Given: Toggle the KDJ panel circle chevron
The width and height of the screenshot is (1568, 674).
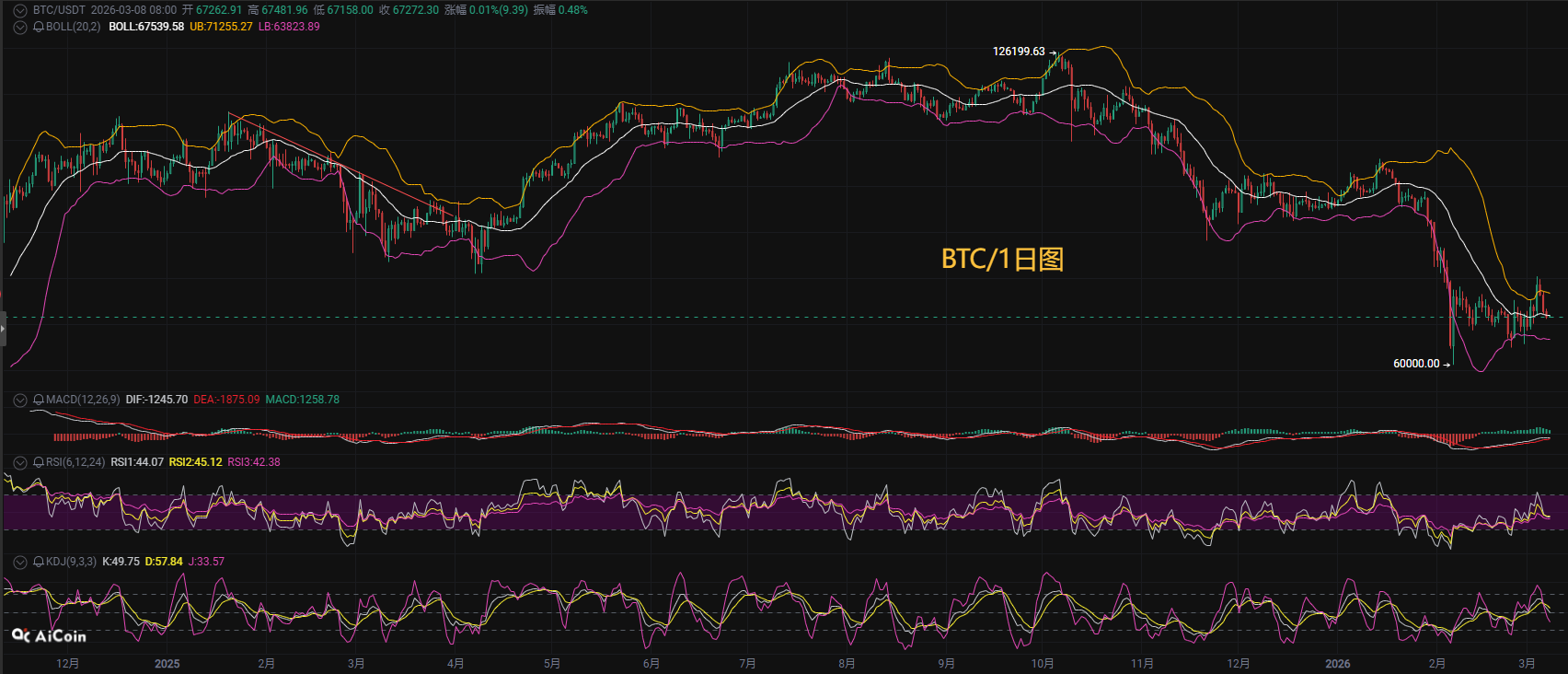Looking at the screenshot, I should [x=20, y=562].
